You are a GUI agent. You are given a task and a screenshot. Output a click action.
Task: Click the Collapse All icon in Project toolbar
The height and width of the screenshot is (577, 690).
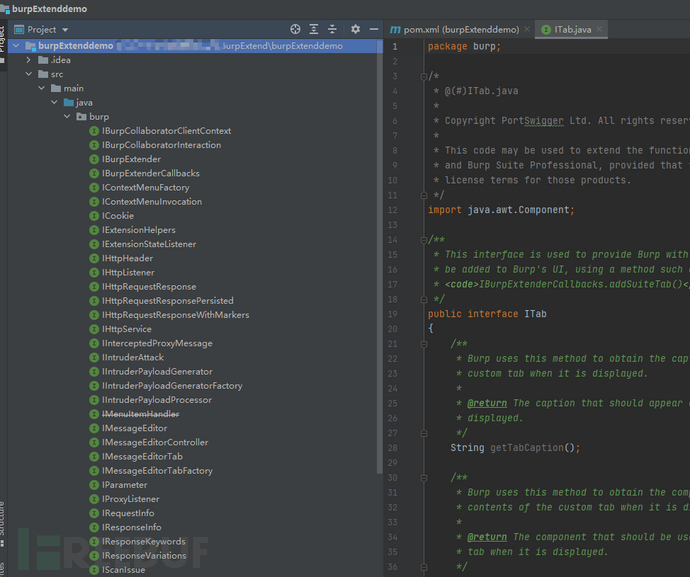pos(332,29)
